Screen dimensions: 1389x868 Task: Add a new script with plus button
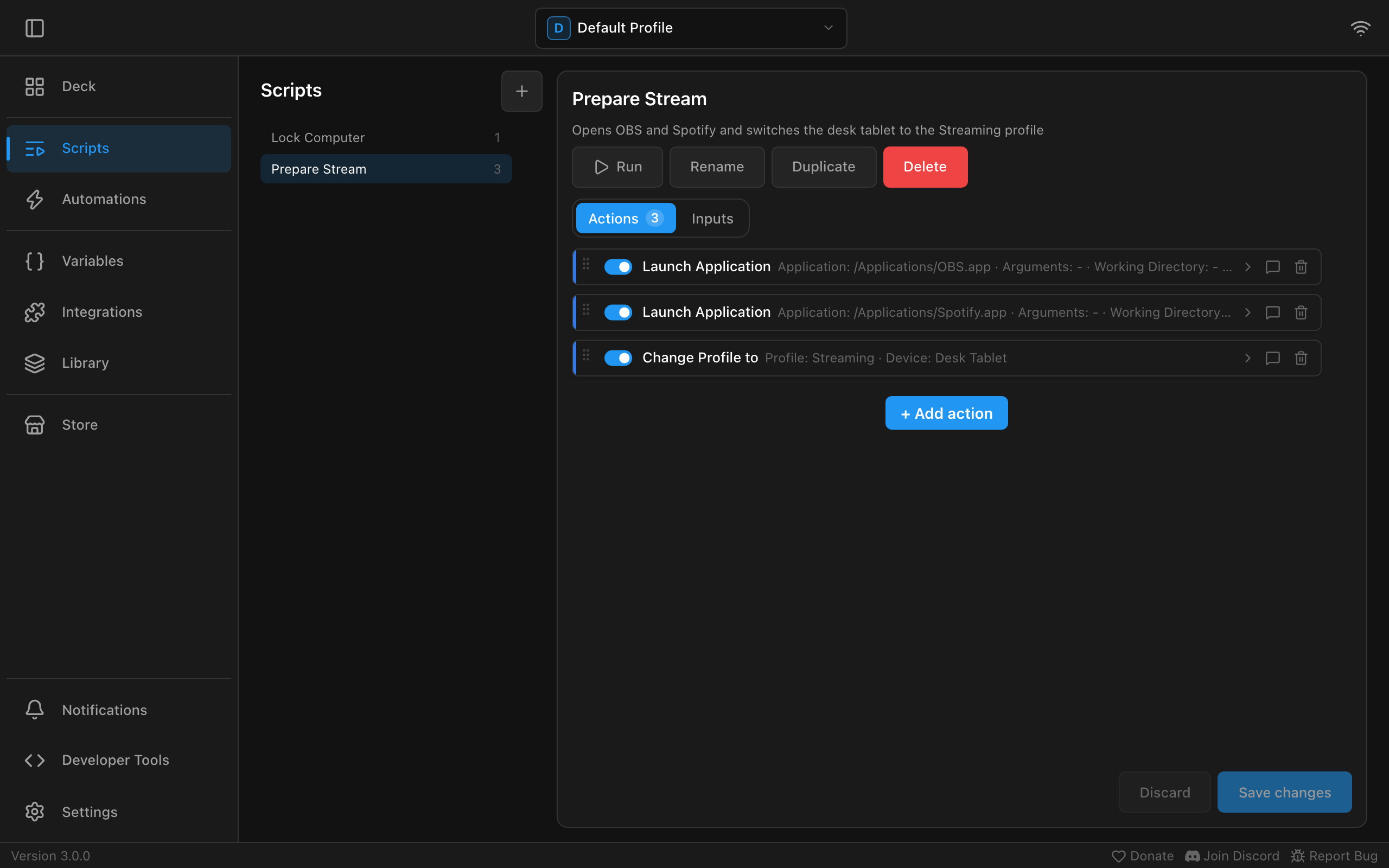pos(521,91)
